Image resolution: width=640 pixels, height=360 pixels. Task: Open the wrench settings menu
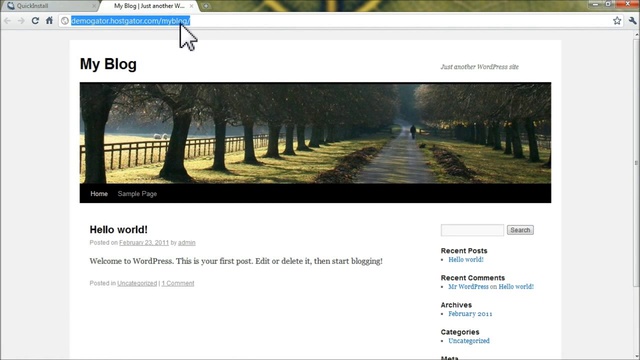click(x=632, y=20)
